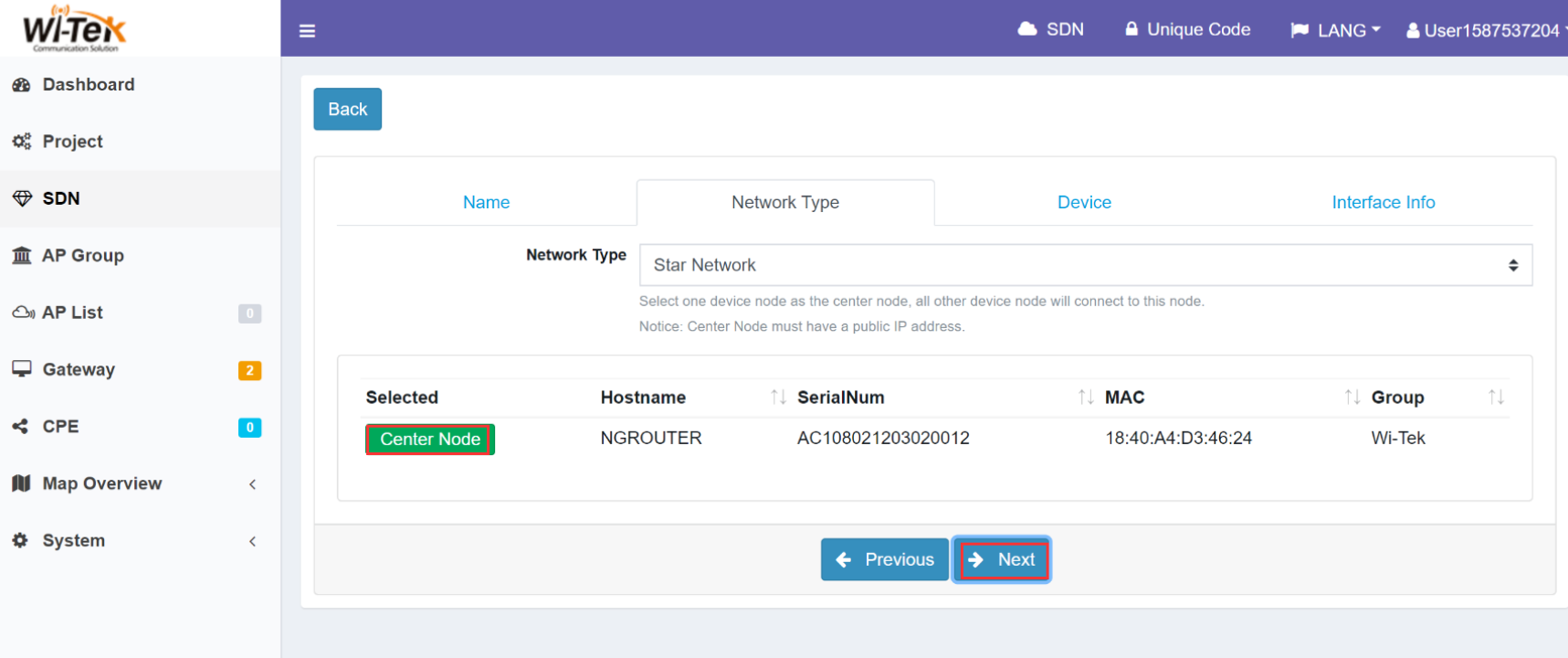Click MAC address 18:40:A4:D3:46:24

(1178, 438)
